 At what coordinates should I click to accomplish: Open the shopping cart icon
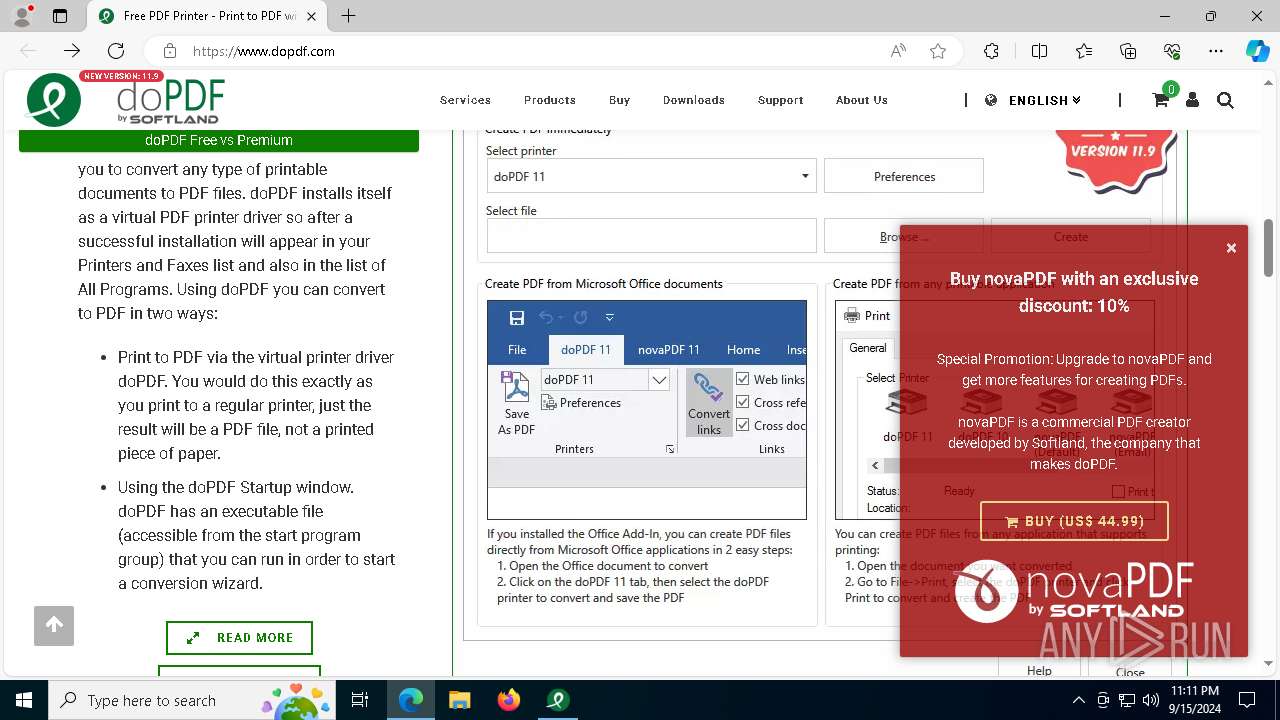1160,100
